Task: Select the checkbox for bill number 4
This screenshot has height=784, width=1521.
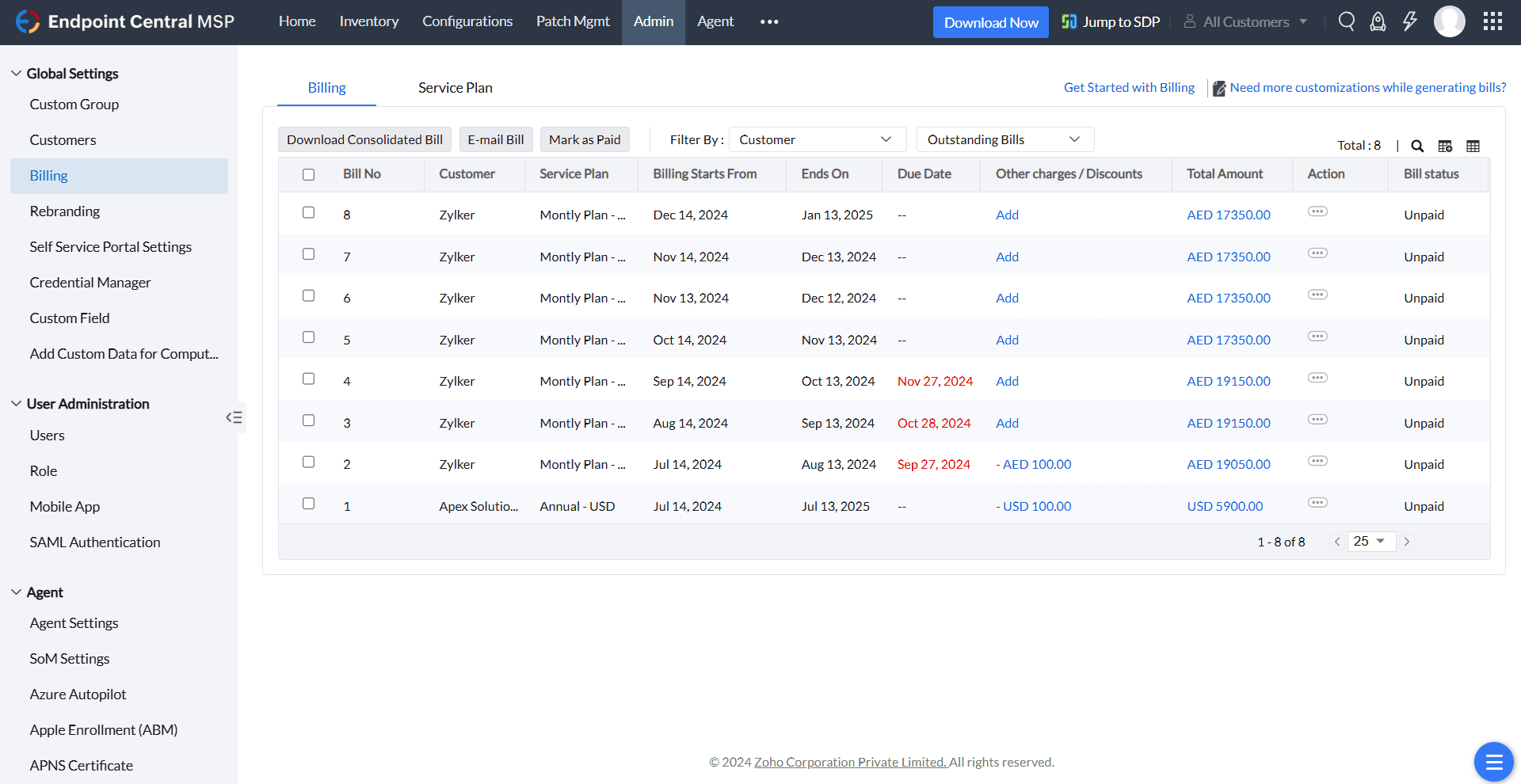Action: 309,379
